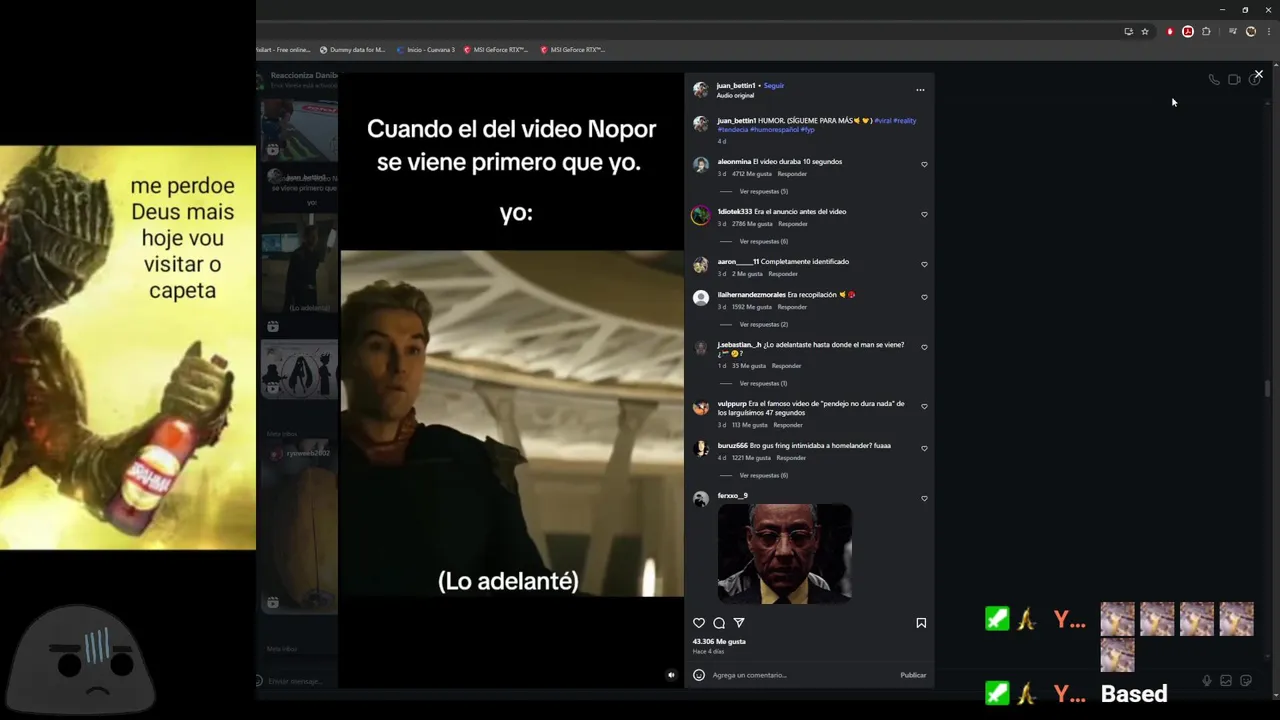This screenshot has height=720, width=1280.
Task: Open the comment bubble icon under post
Action: 719,623
